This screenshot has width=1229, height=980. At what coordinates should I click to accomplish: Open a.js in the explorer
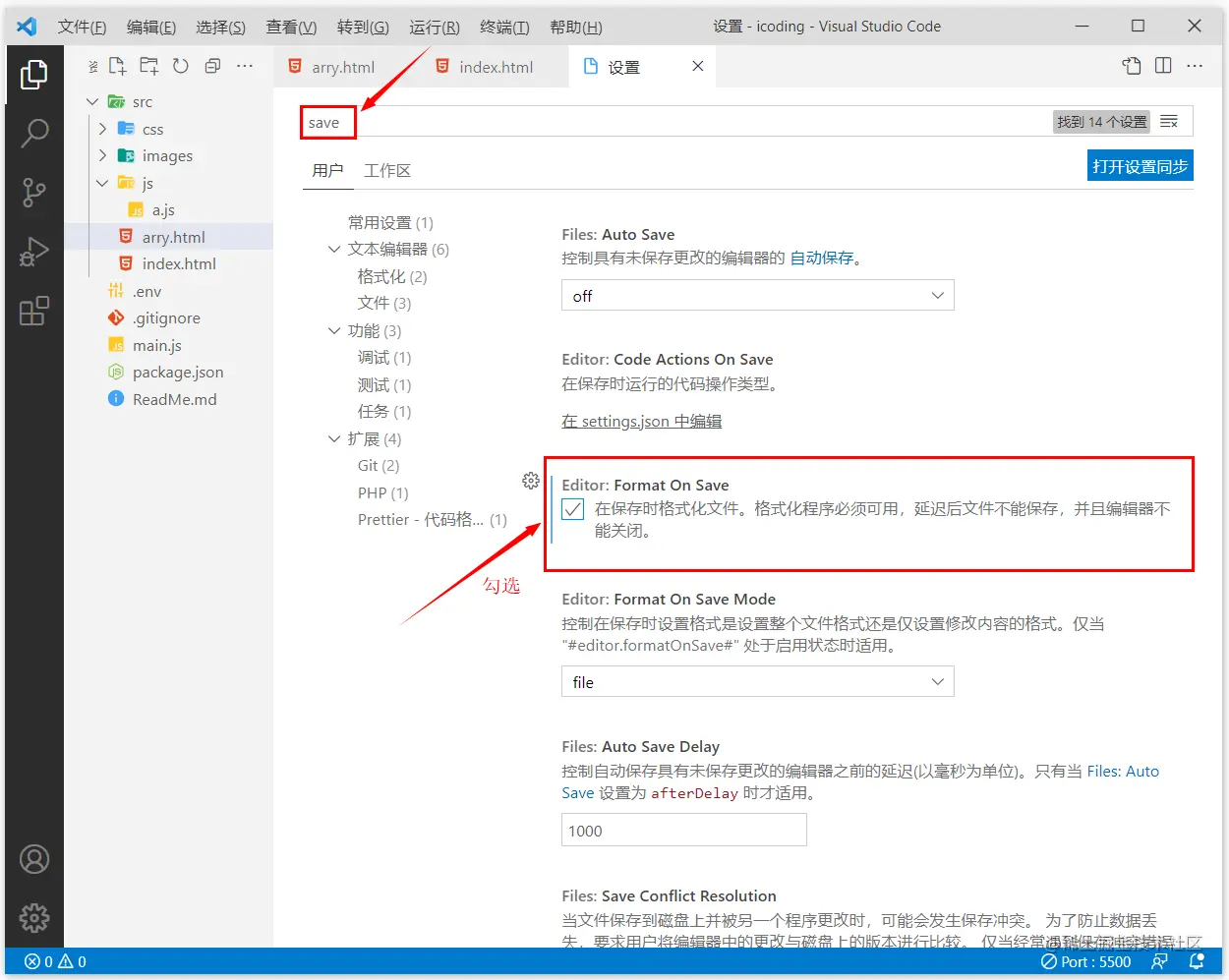click(163, 210)
